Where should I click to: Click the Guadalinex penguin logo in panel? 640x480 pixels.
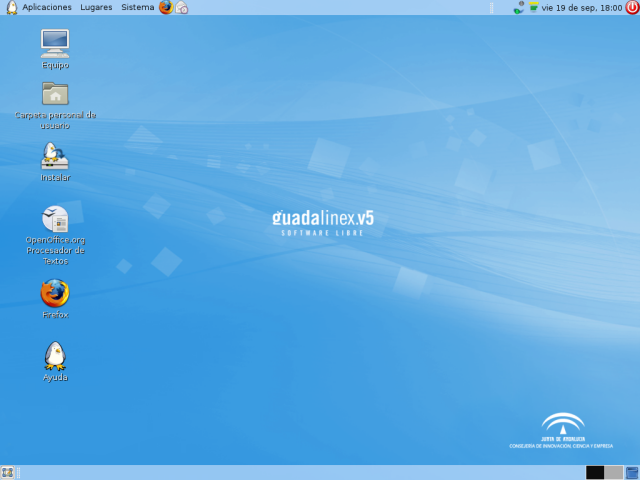(11, 7)
